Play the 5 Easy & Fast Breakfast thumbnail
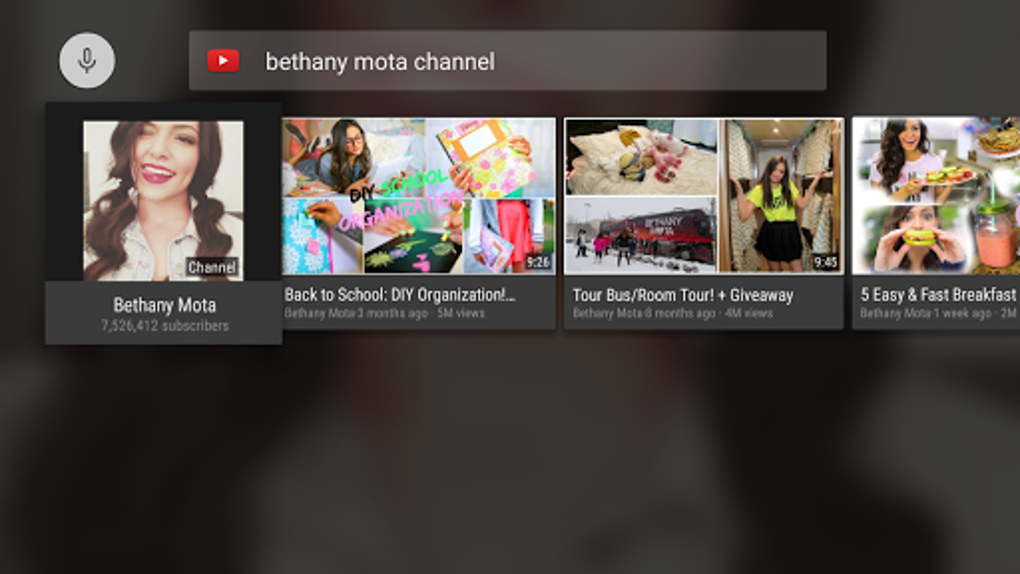The width and height of the screenshot is (1020, 574). coord(936,196)
